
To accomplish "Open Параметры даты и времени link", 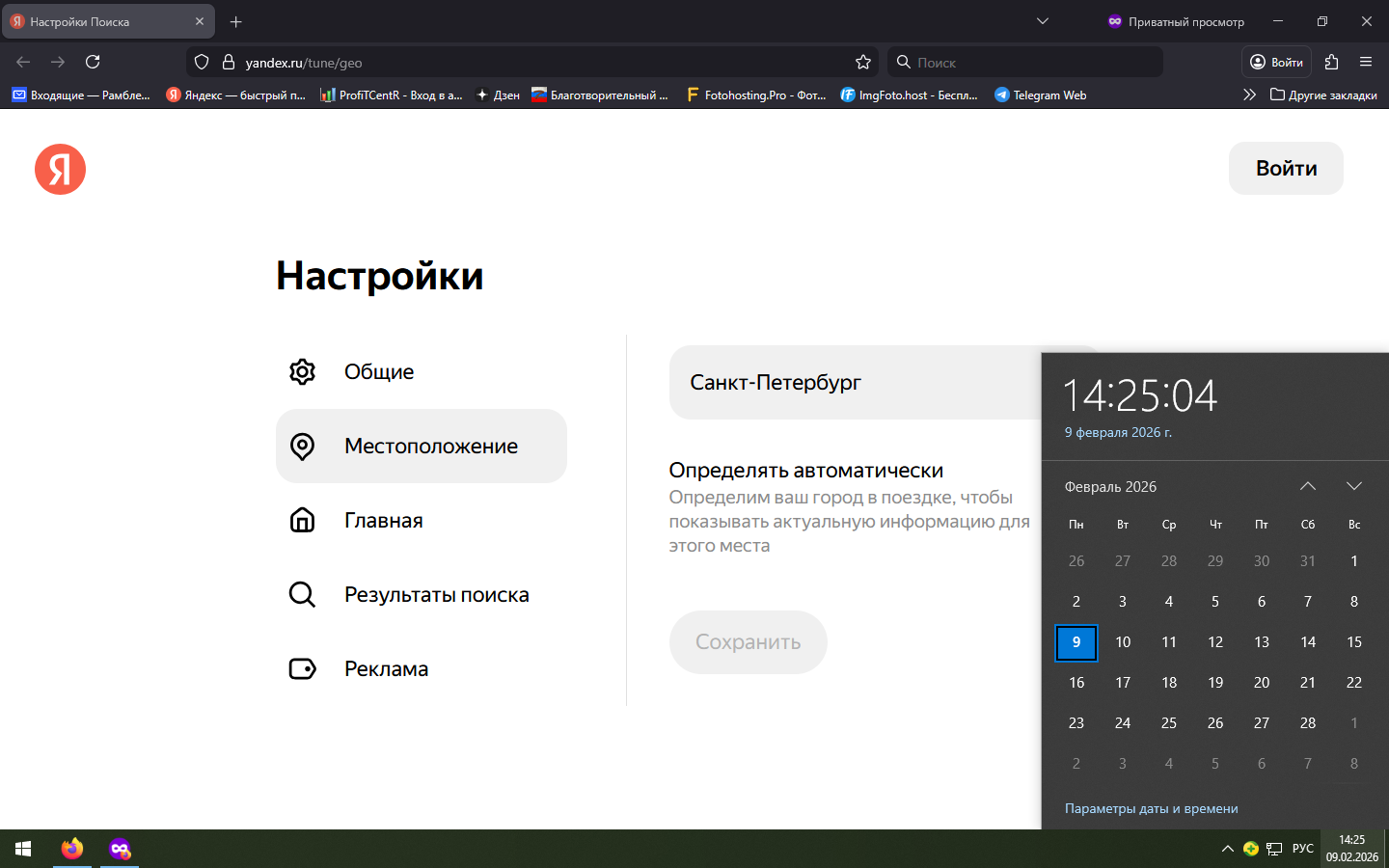I will tap(1151, 808).
